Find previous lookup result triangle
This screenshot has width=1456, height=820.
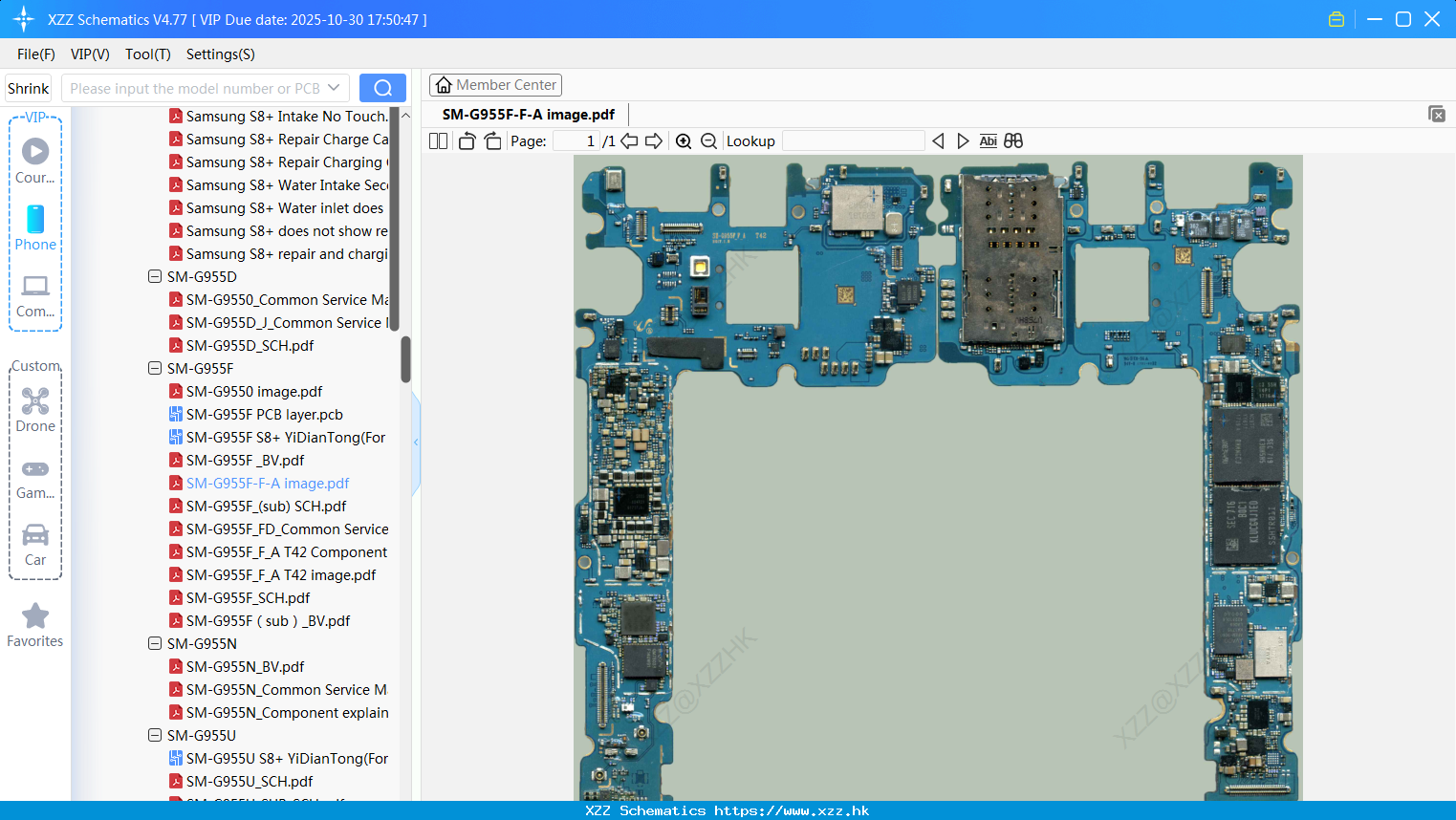938,140
